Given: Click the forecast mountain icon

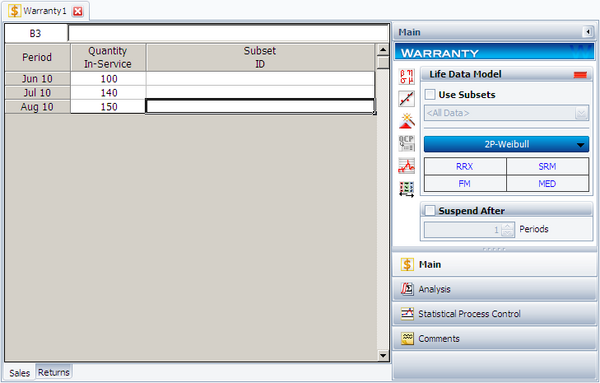Looking at the screenshot, I should tap(406, 121).
